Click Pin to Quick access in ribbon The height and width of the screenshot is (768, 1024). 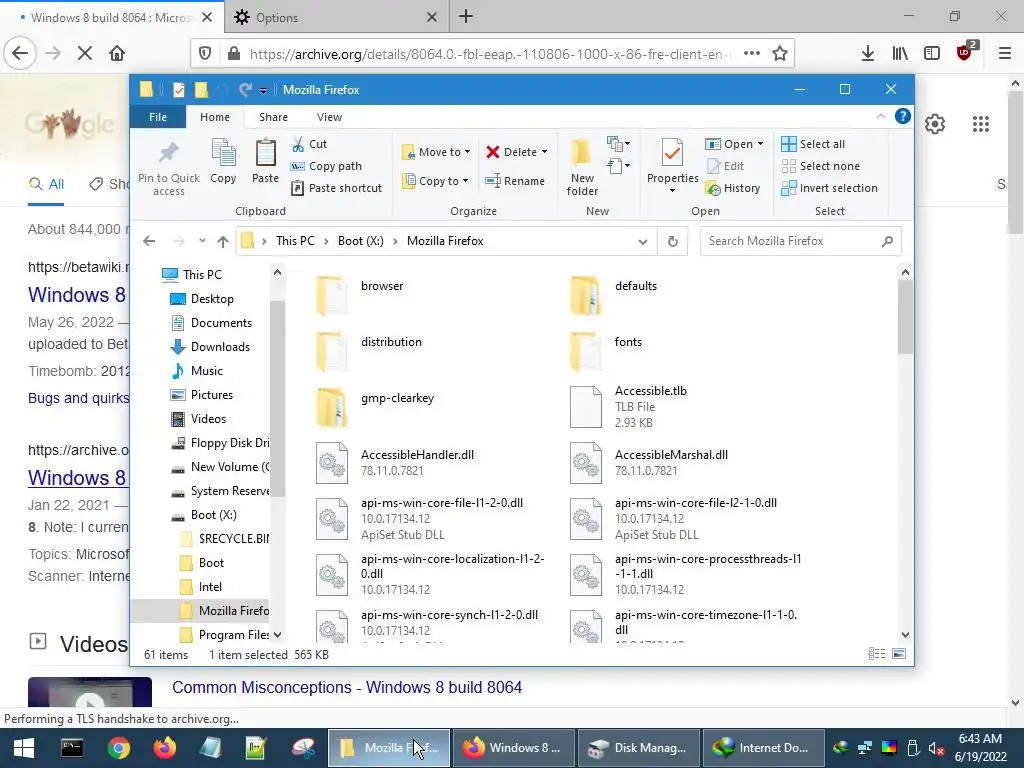pos(168,168)
